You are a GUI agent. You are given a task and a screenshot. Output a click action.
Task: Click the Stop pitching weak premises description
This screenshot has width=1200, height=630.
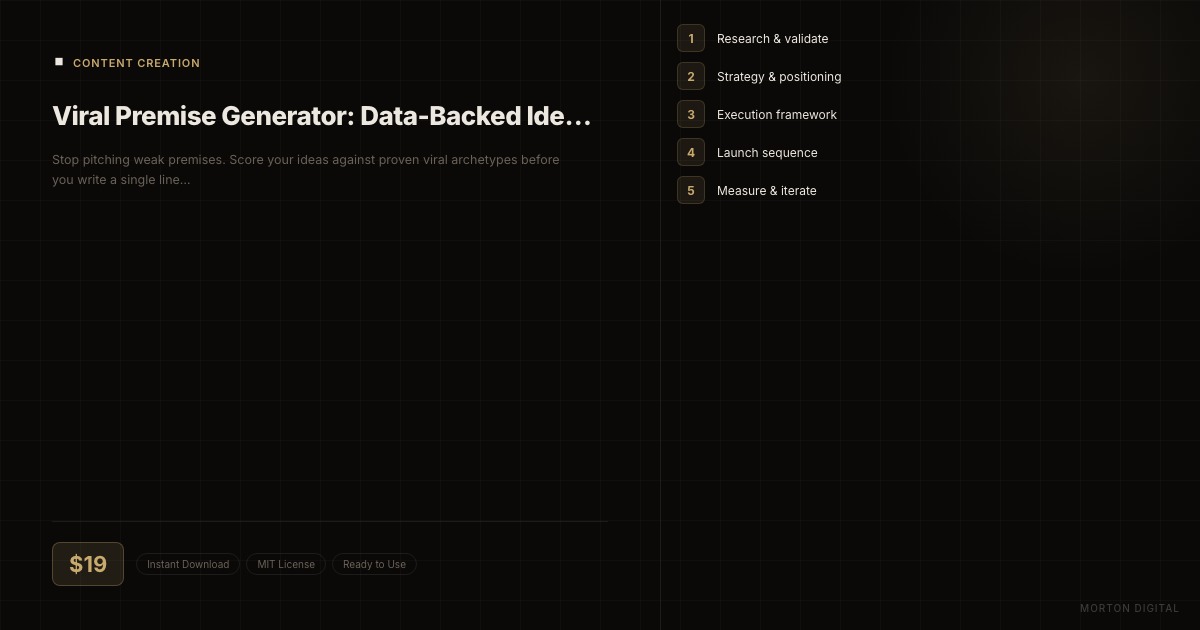[x=306, y=170]
